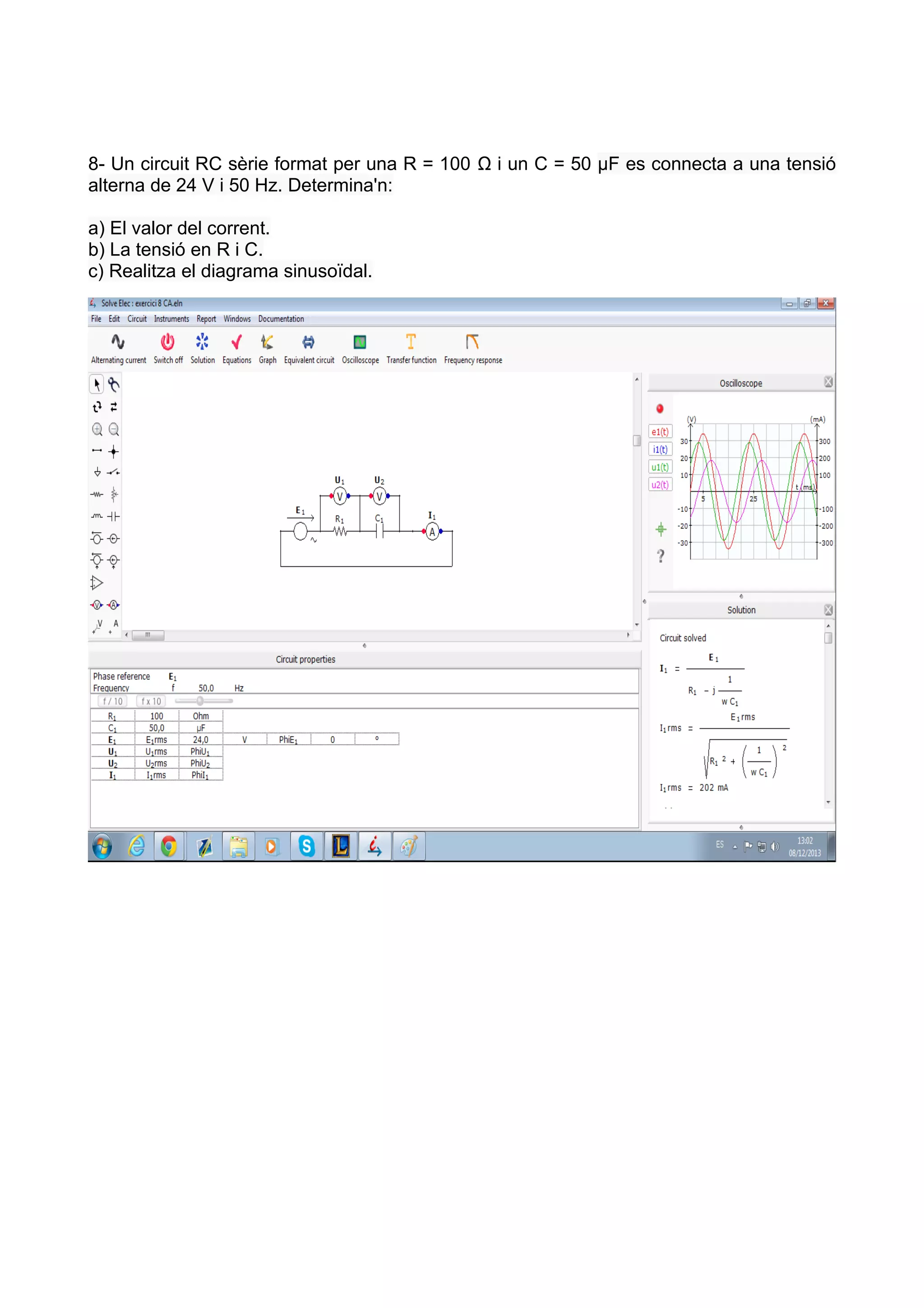Screen dimensions: 924x1308
Task: Click the R1 value cell 100
Action: tap(157, 716)
